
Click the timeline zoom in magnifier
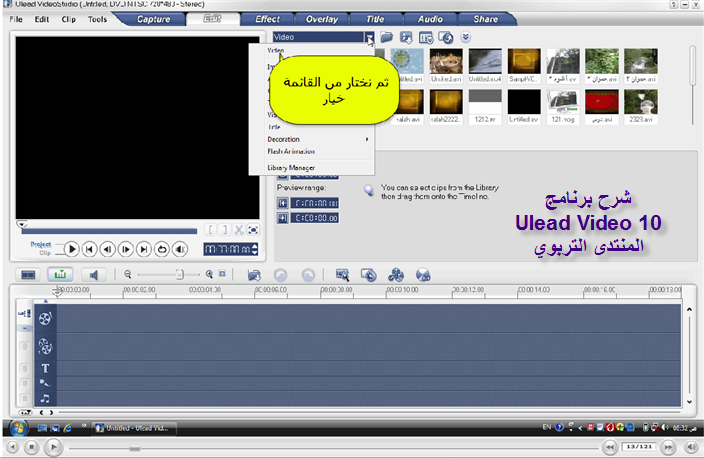coord(209,274)
